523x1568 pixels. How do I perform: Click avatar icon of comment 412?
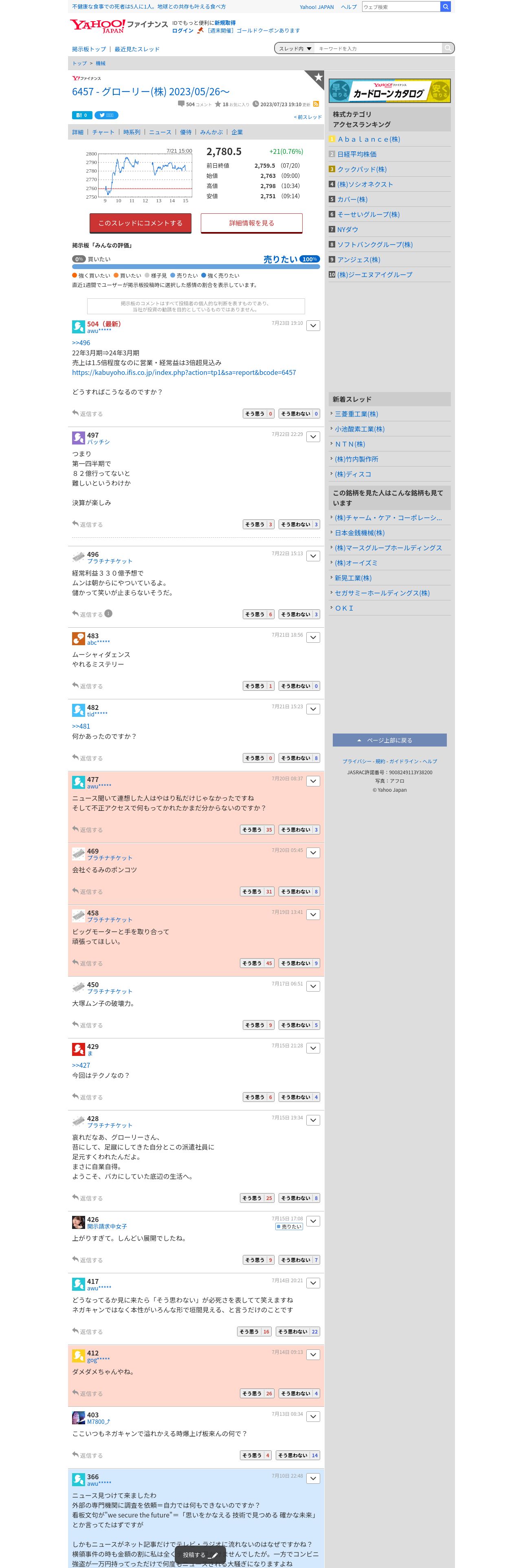tap(79, 1356)
